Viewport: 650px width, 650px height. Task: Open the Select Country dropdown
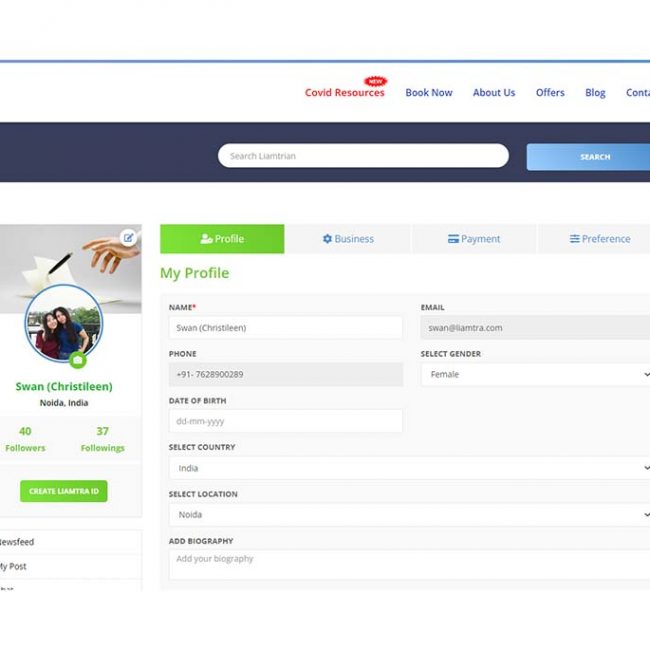[x=409, y=468]
